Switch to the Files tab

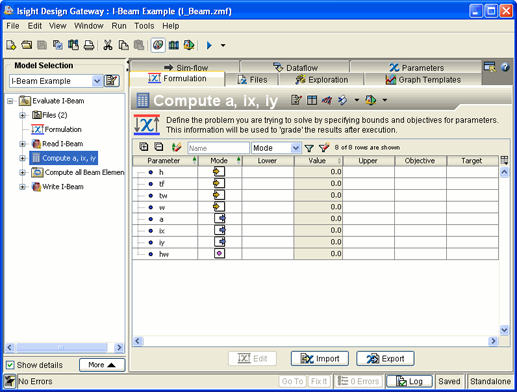(252, 80)
